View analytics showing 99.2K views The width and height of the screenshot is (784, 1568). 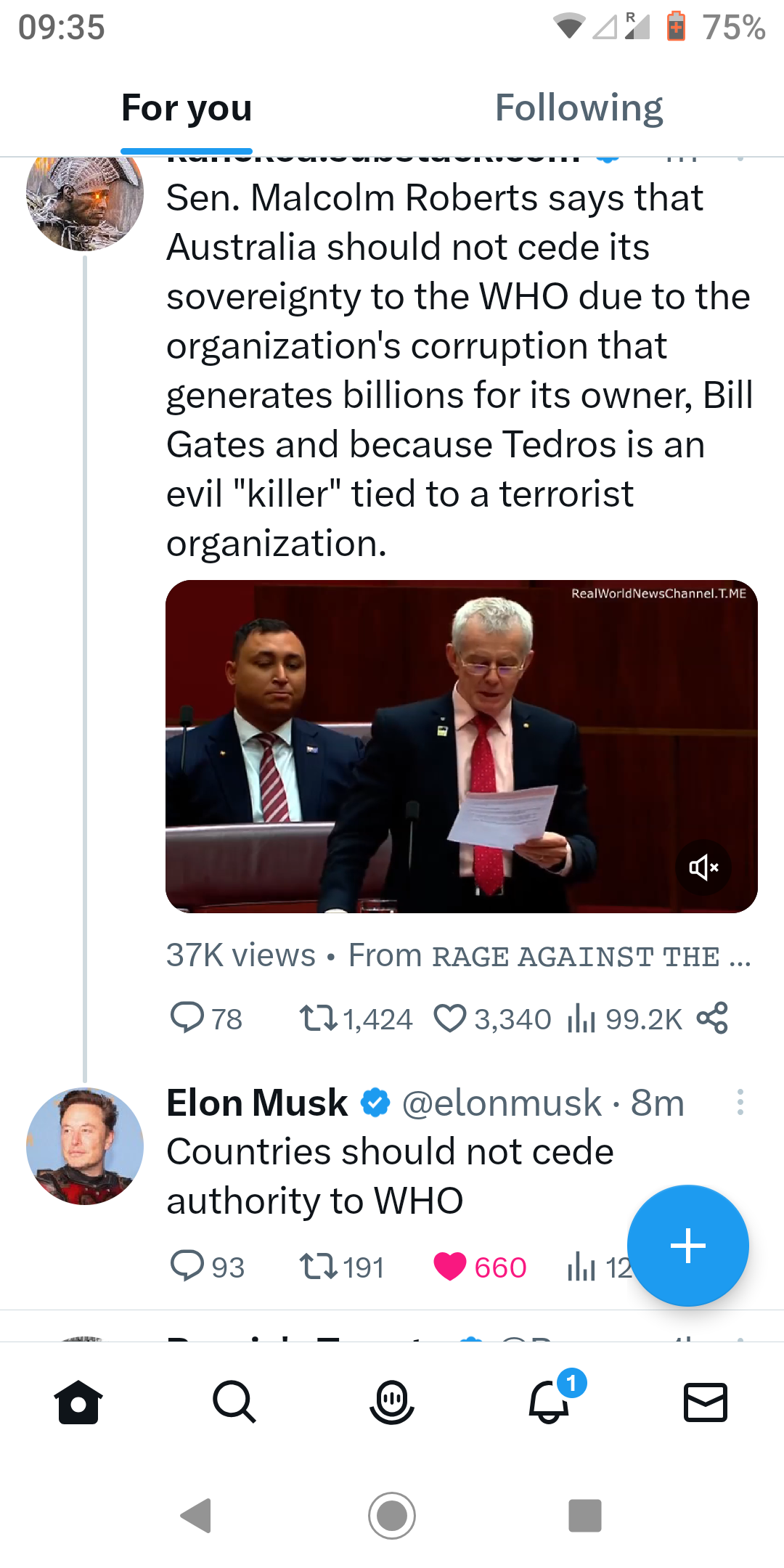624,1019
